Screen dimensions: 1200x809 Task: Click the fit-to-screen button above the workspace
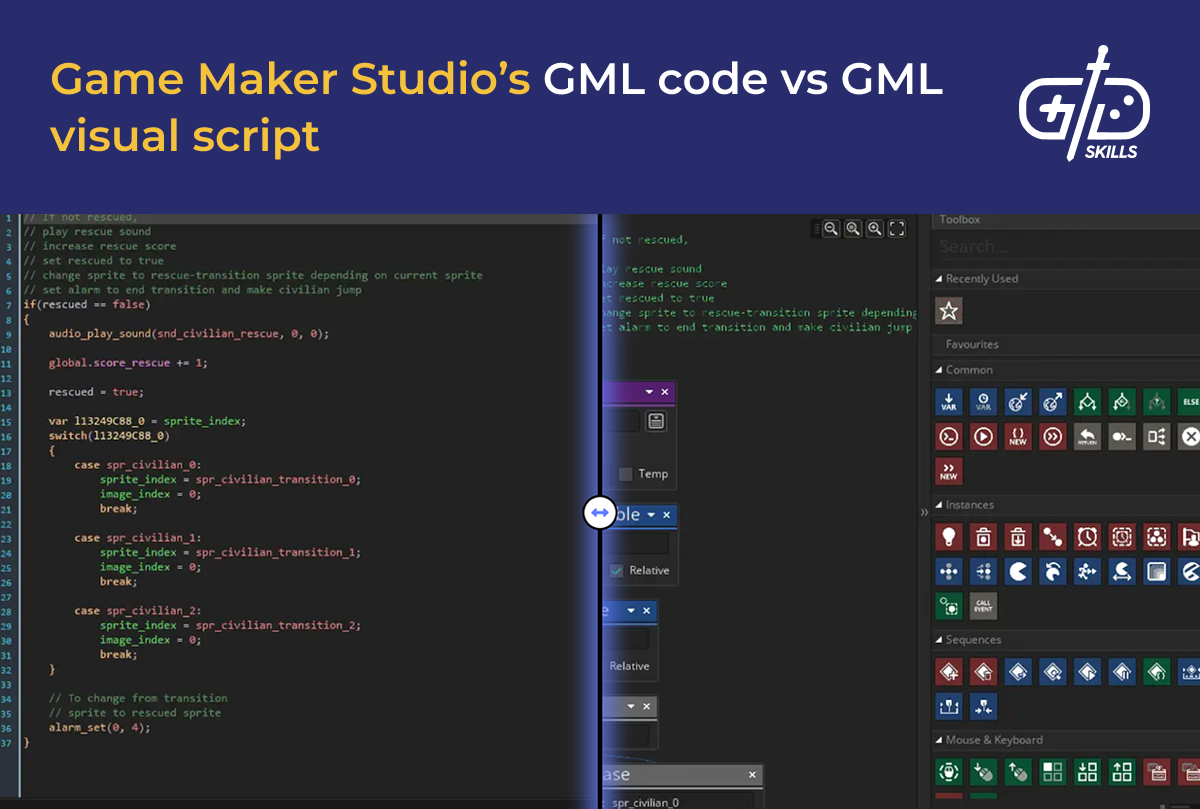[x=897, y=228]
